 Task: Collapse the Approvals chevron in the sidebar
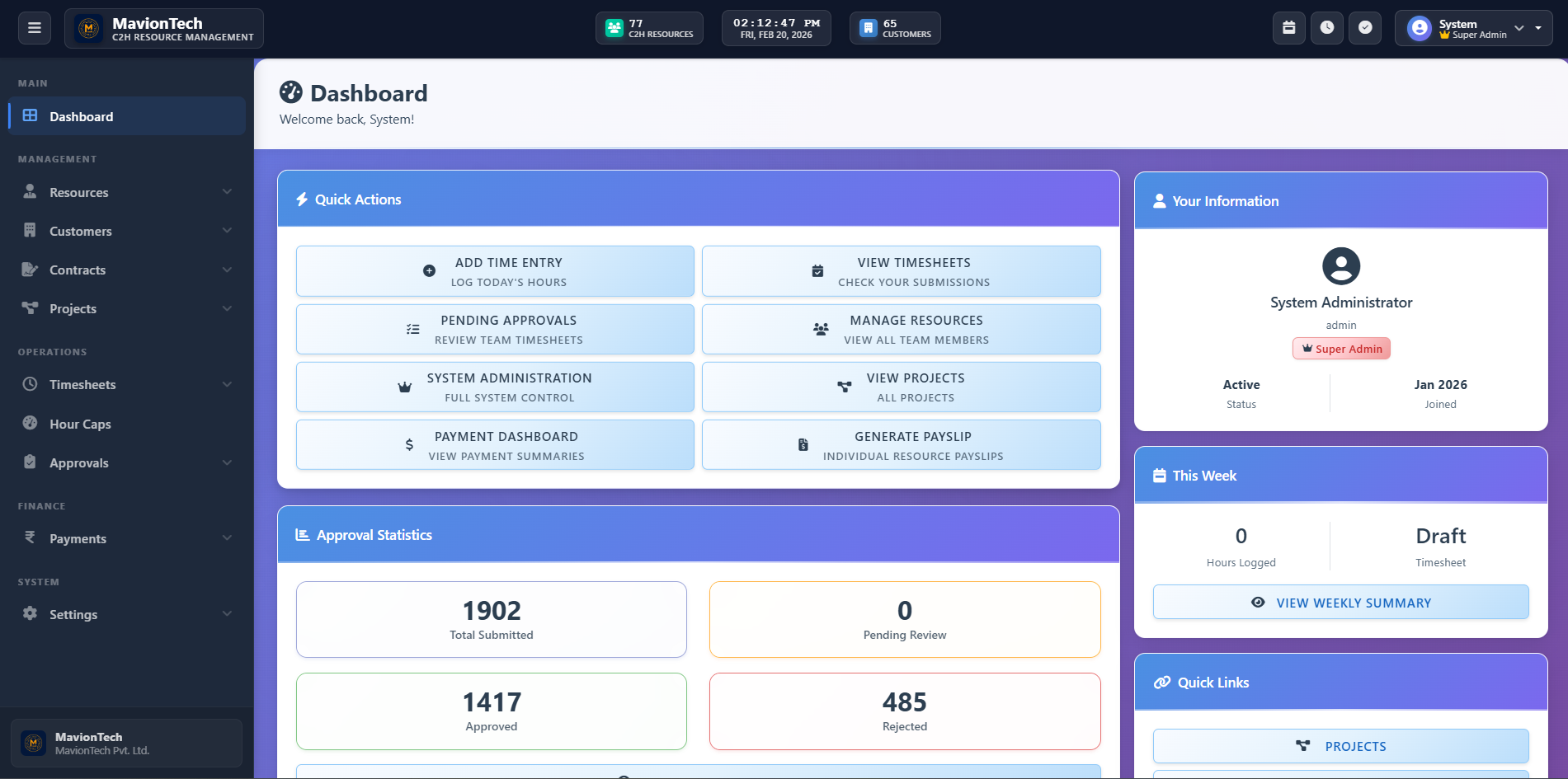228,462
